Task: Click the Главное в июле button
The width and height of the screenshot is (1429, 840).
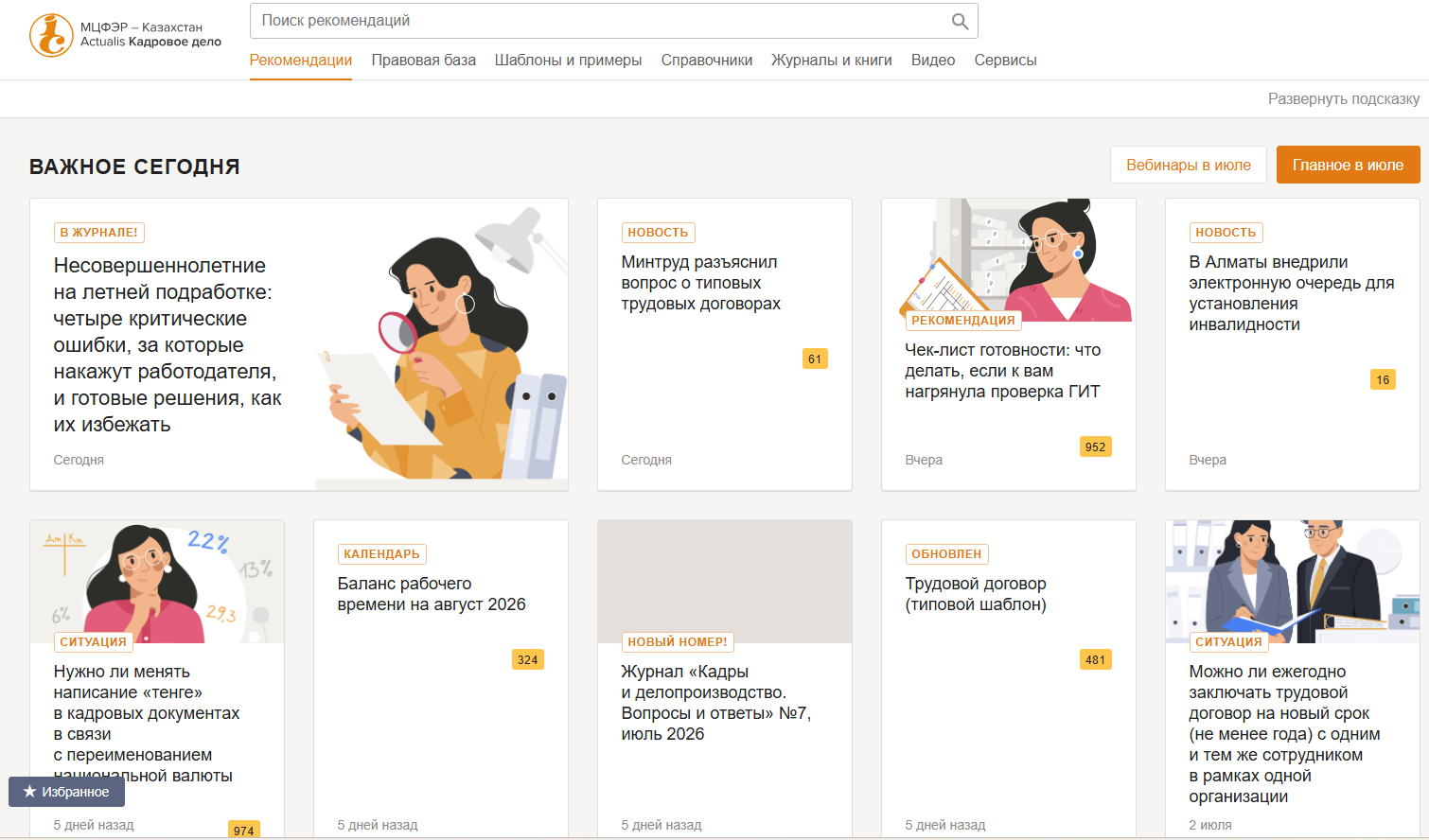Action: tap(1348, 165)
